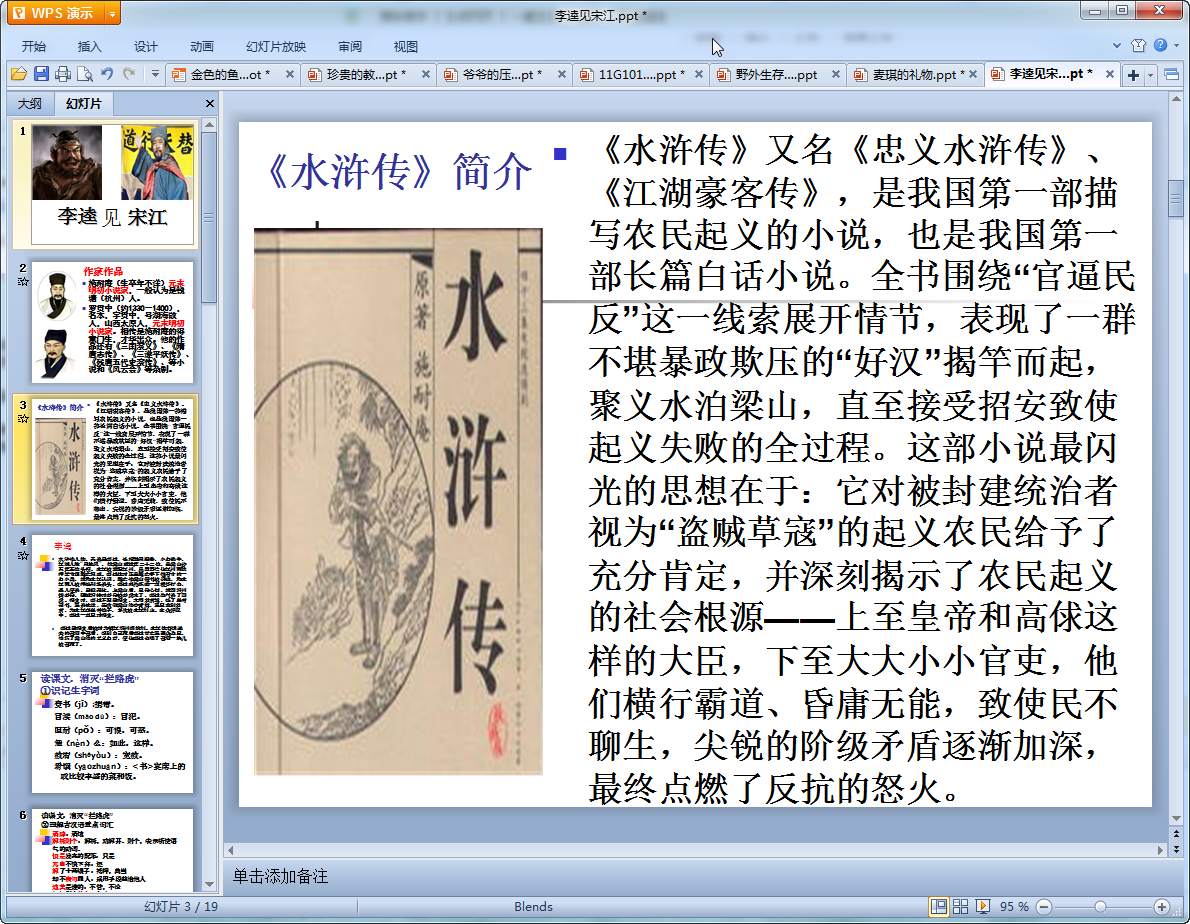Click the skin shirt icon at top right
The height and width of the screenshot is (924, 1190).
point(1138,46)
